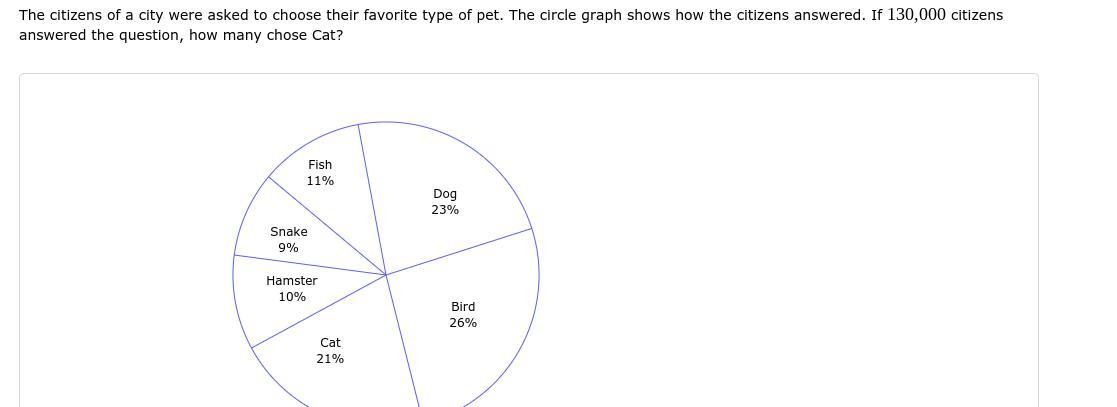Select the 11% value under Fish

click(320, 181)
